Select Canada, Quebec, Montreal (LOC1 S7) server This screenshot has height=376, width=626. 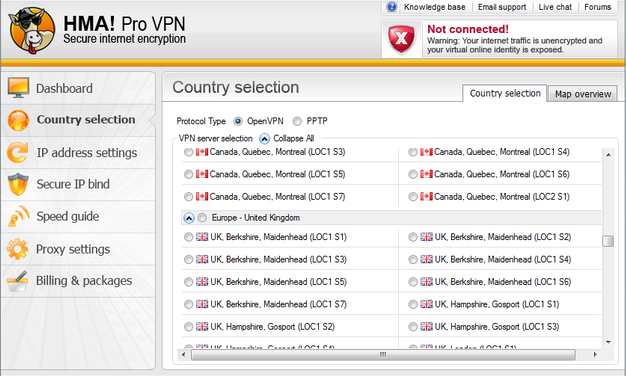click(188, 197)
